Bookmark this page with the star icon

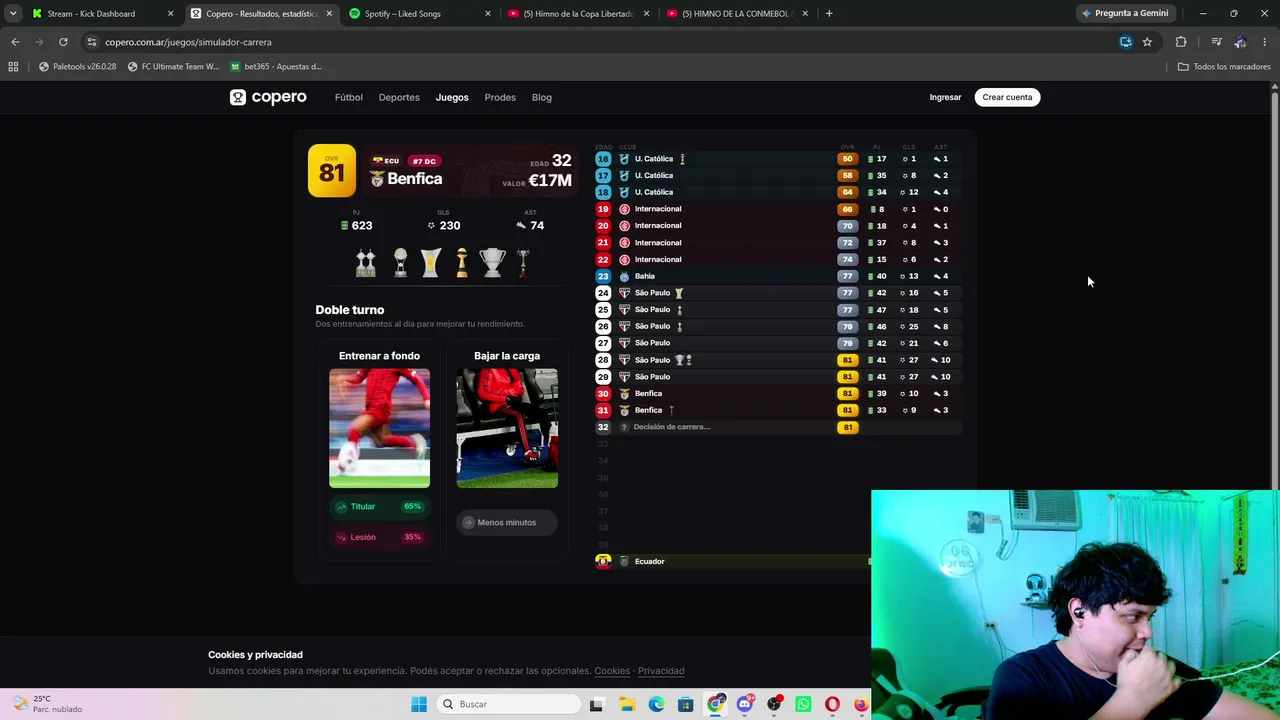[x=1147, y=42]
